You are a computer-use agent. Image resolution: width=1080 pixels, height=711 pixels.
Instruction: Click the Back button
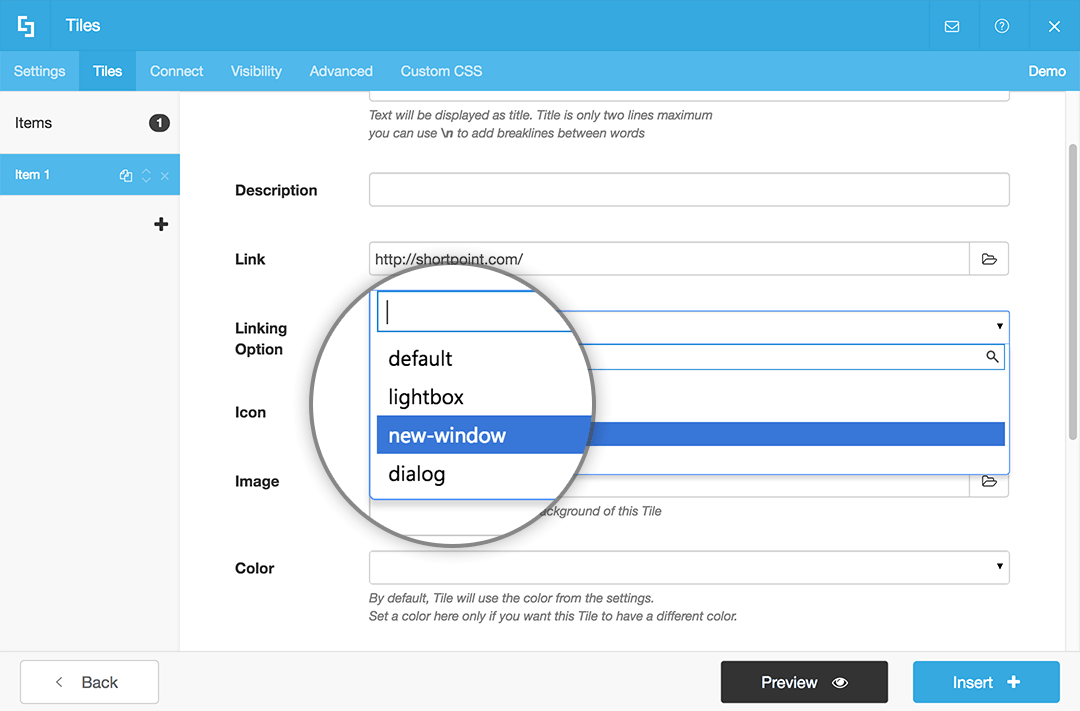click(x=89, y=682)
